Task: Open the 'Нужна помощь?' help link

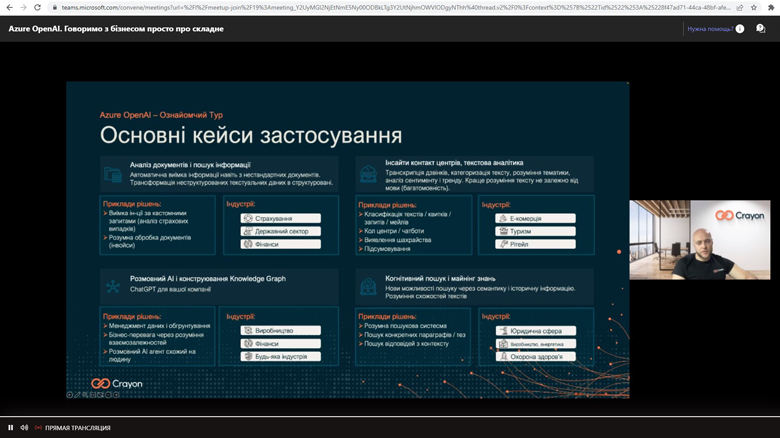Action: [710, 29]
